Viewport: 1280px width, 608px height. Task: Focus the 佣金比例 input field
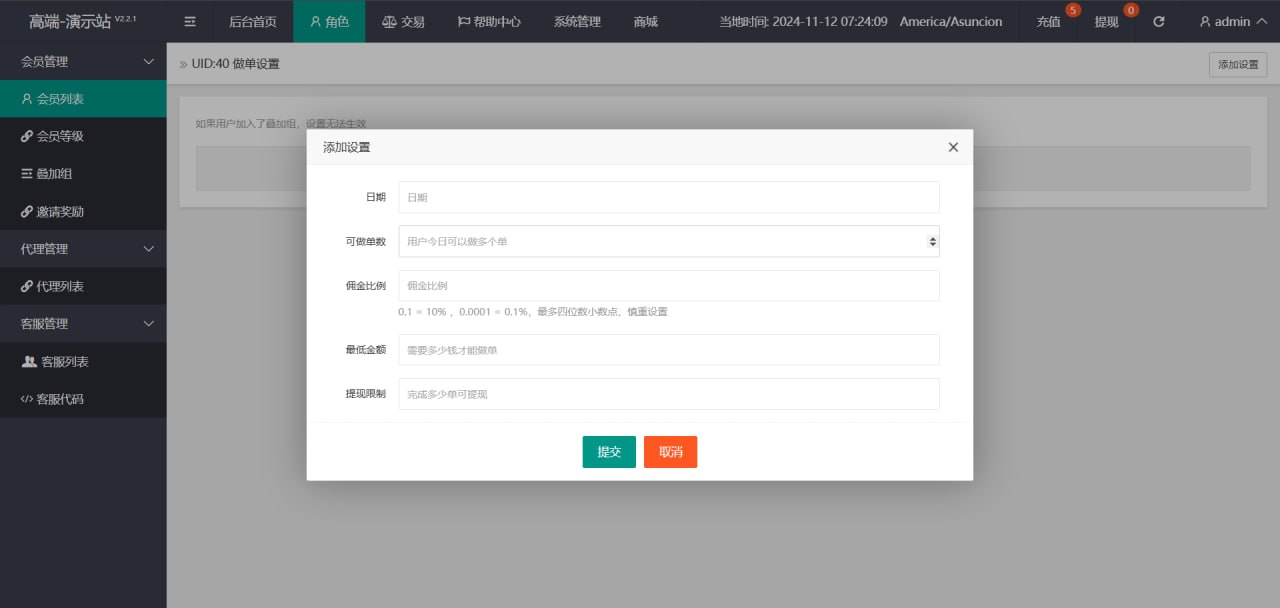(x=668, y=286)
